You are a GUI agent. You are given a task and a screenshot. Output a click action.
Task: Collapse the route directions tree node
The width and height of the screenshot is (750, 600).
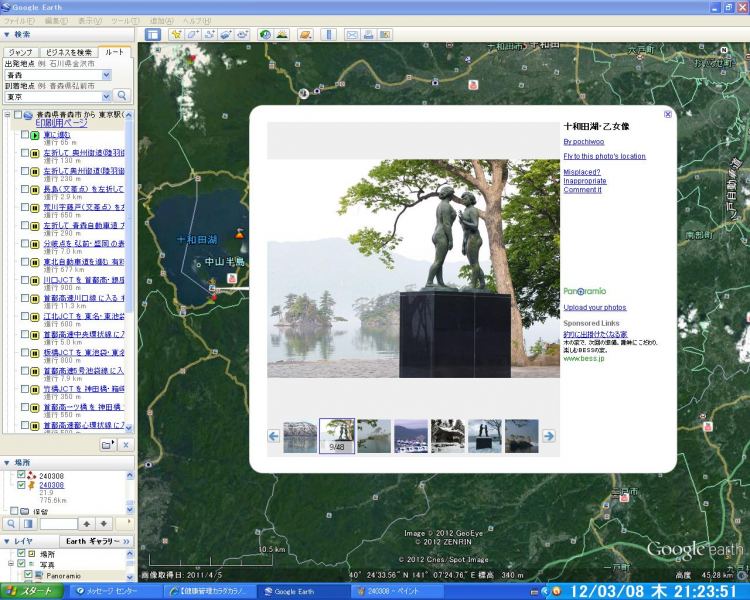[7, 115]
